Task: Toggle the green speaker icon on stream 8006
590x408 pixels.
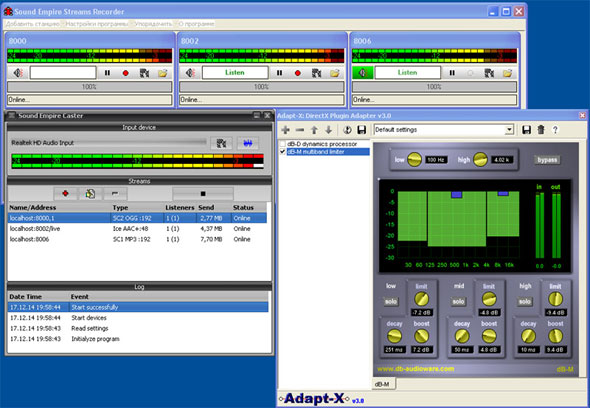Action: [362, 73]
